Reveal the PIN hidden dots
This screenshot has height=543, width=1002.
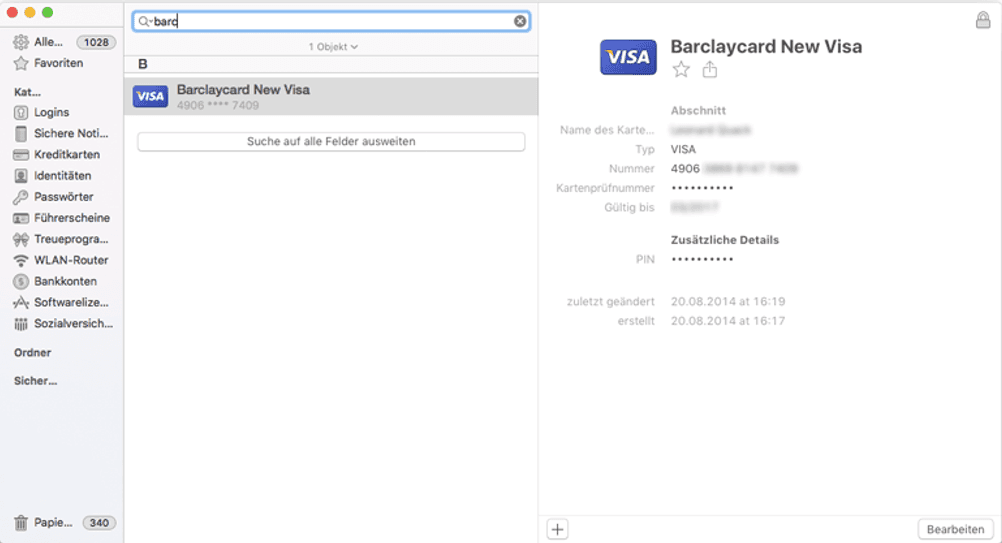[x=702, y=259]
